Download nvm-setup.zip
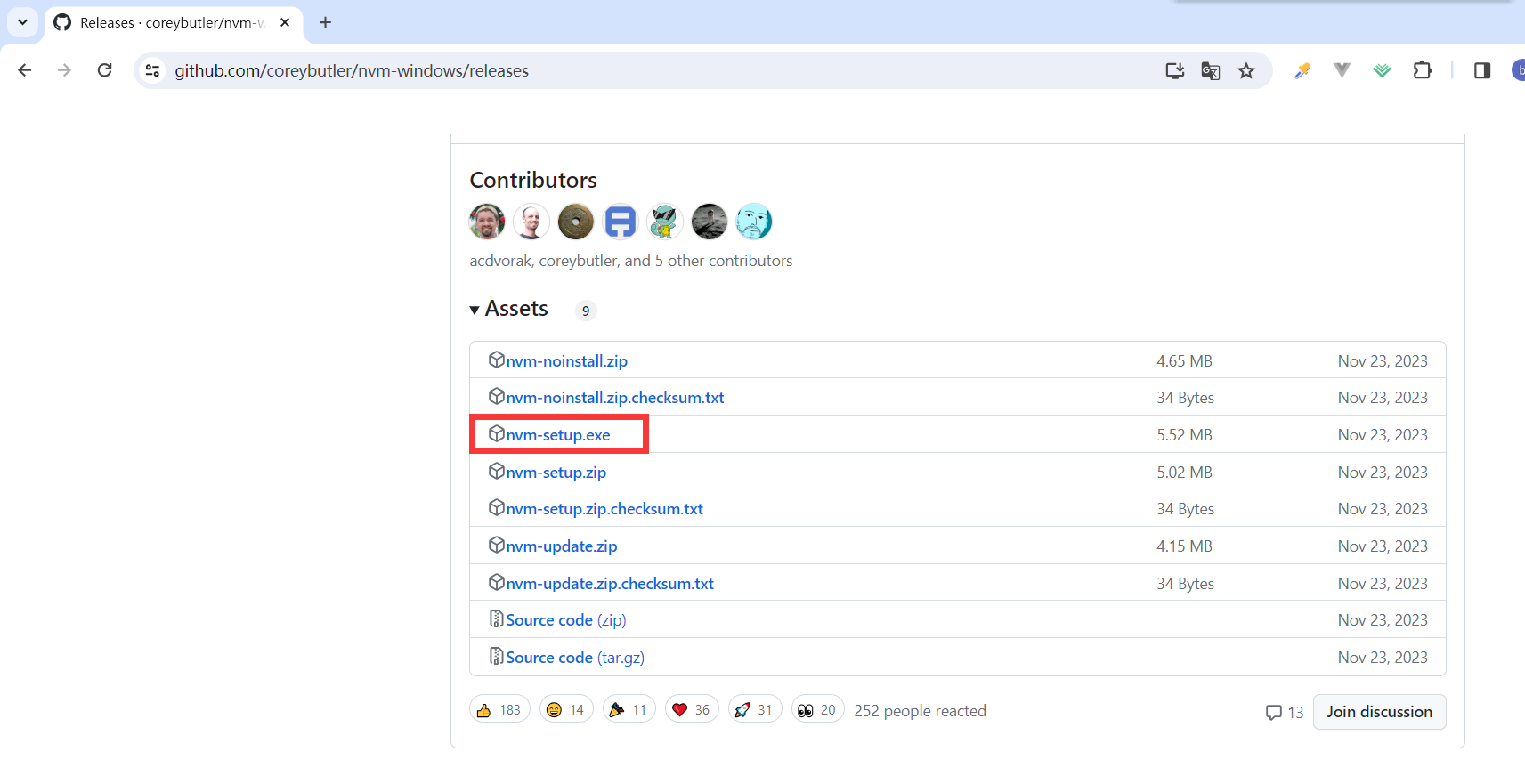Viewport: 1525px width, 784px height. click(556, 473)
